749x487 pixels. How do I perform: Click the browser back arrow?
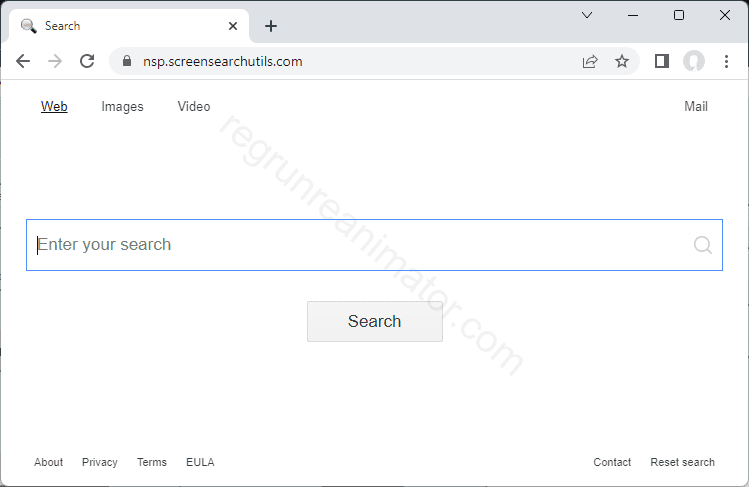(x=23, y=61)
